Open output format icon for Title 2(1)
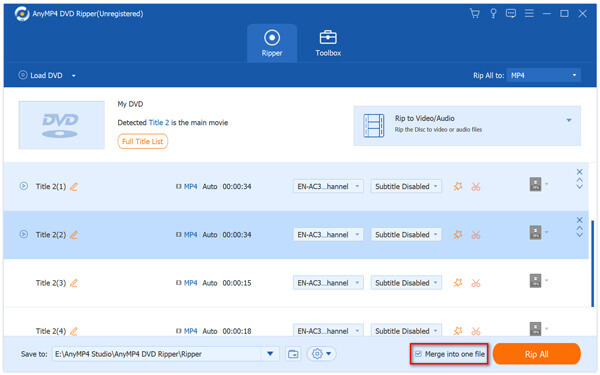 [536, 184]
